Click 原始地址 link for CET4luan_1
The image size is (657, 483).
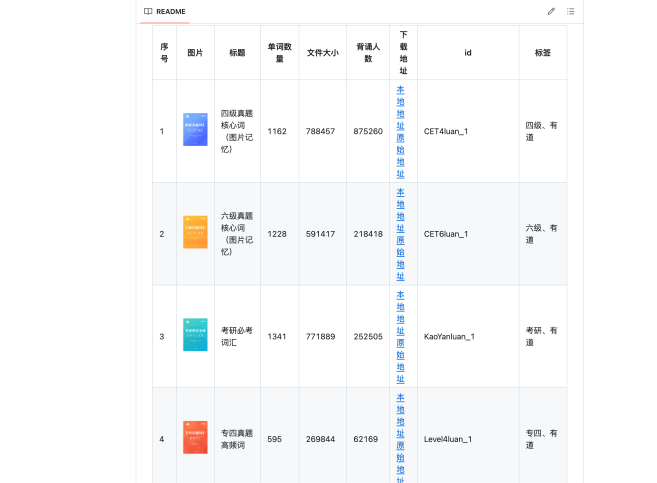401,155
